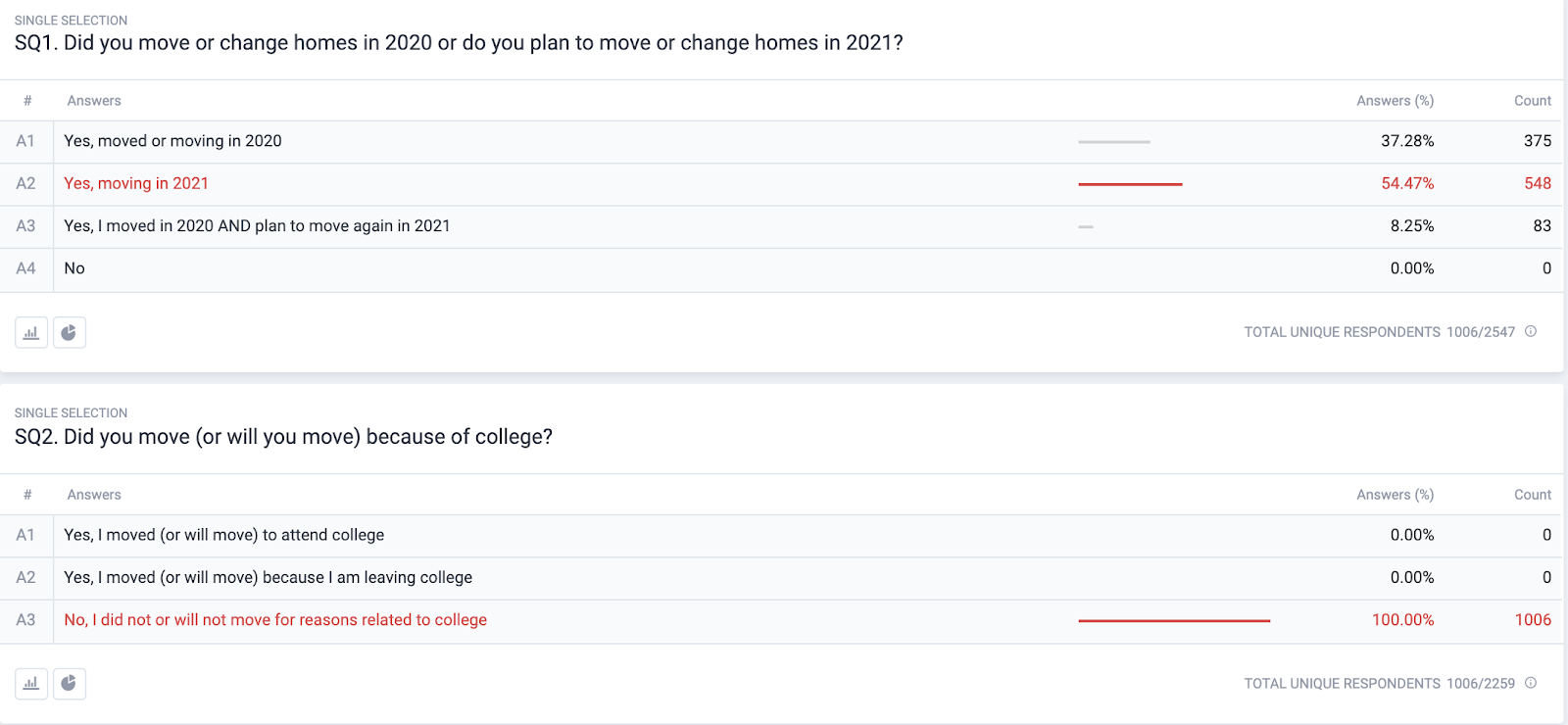1568x725 pixels.
Task: Switch SQ1 to bar chart view
Action: click(31, 333)
